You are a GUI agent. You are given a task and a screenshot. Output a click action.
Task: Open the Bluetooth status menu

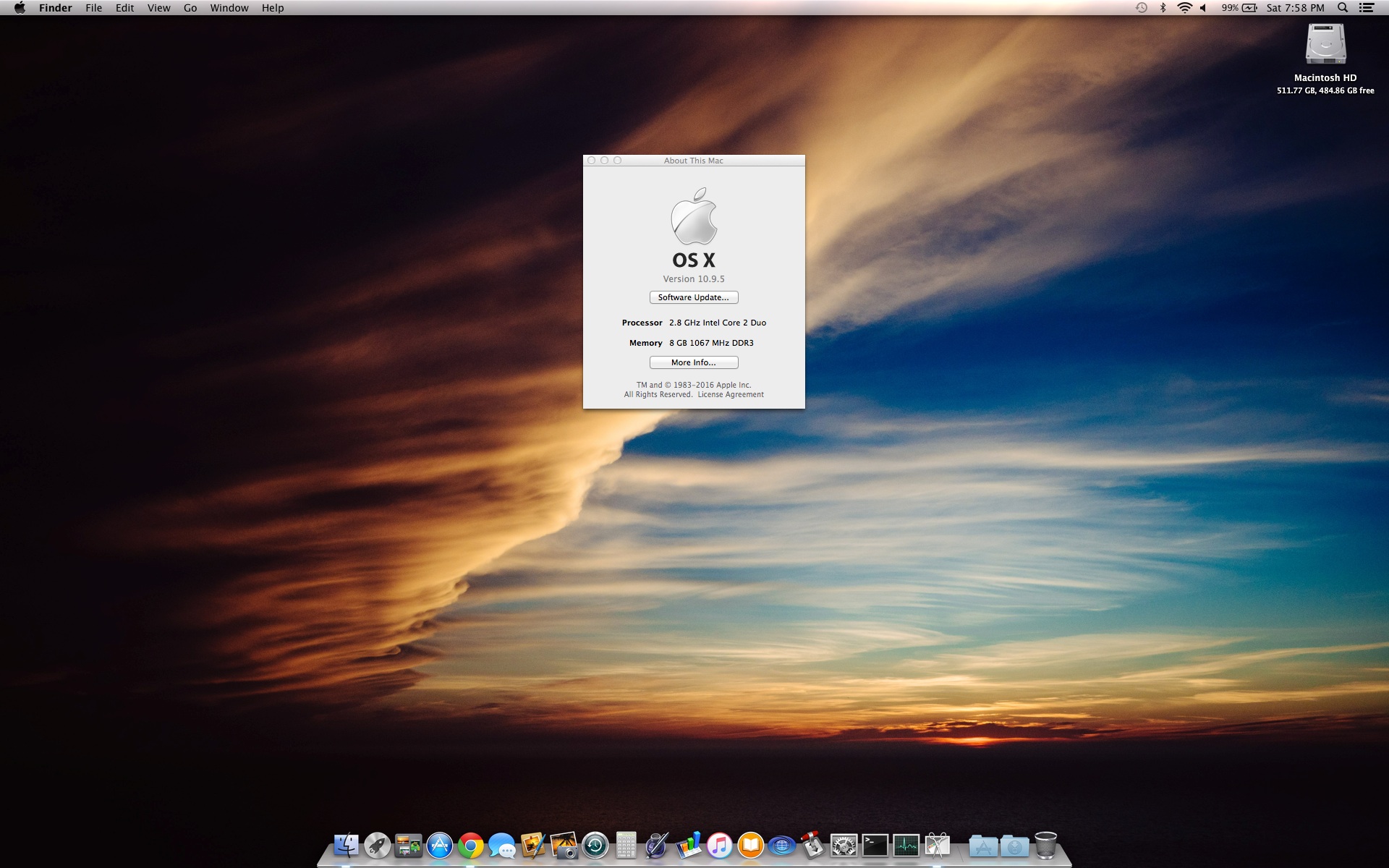pos(1163,8)
